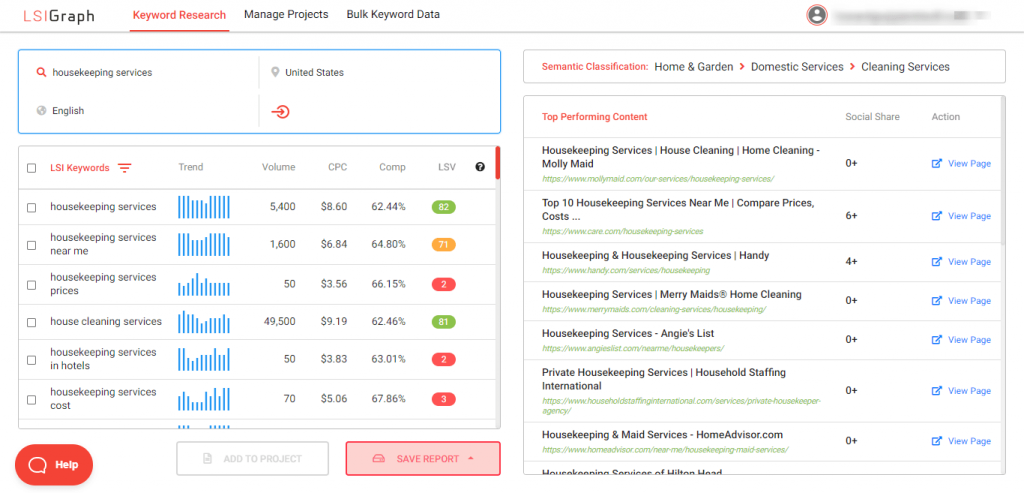The height and width of the screenshot is (493, 1024).
Task: Click the keyword table red scrollbar
Action: (x=498, y=163)
